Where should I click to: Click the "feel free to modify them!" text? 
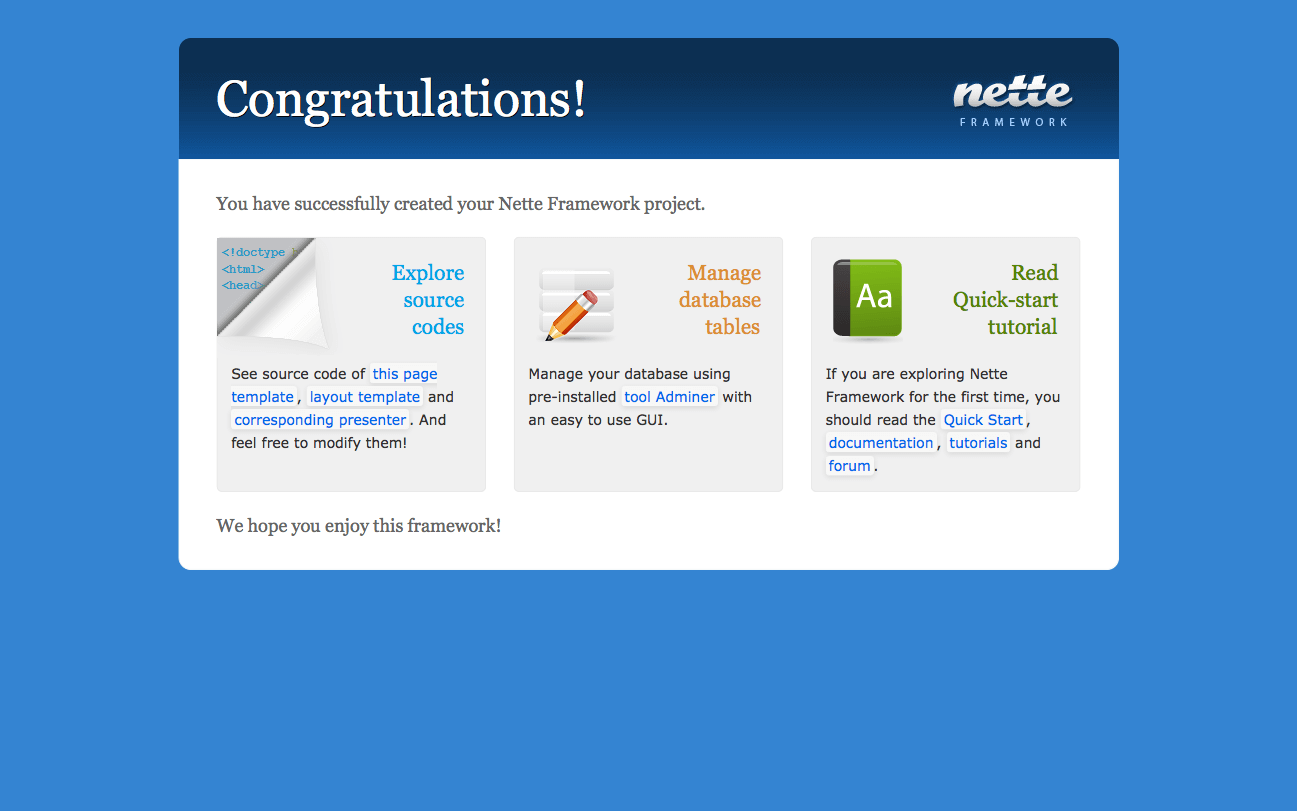coord(319,443)
